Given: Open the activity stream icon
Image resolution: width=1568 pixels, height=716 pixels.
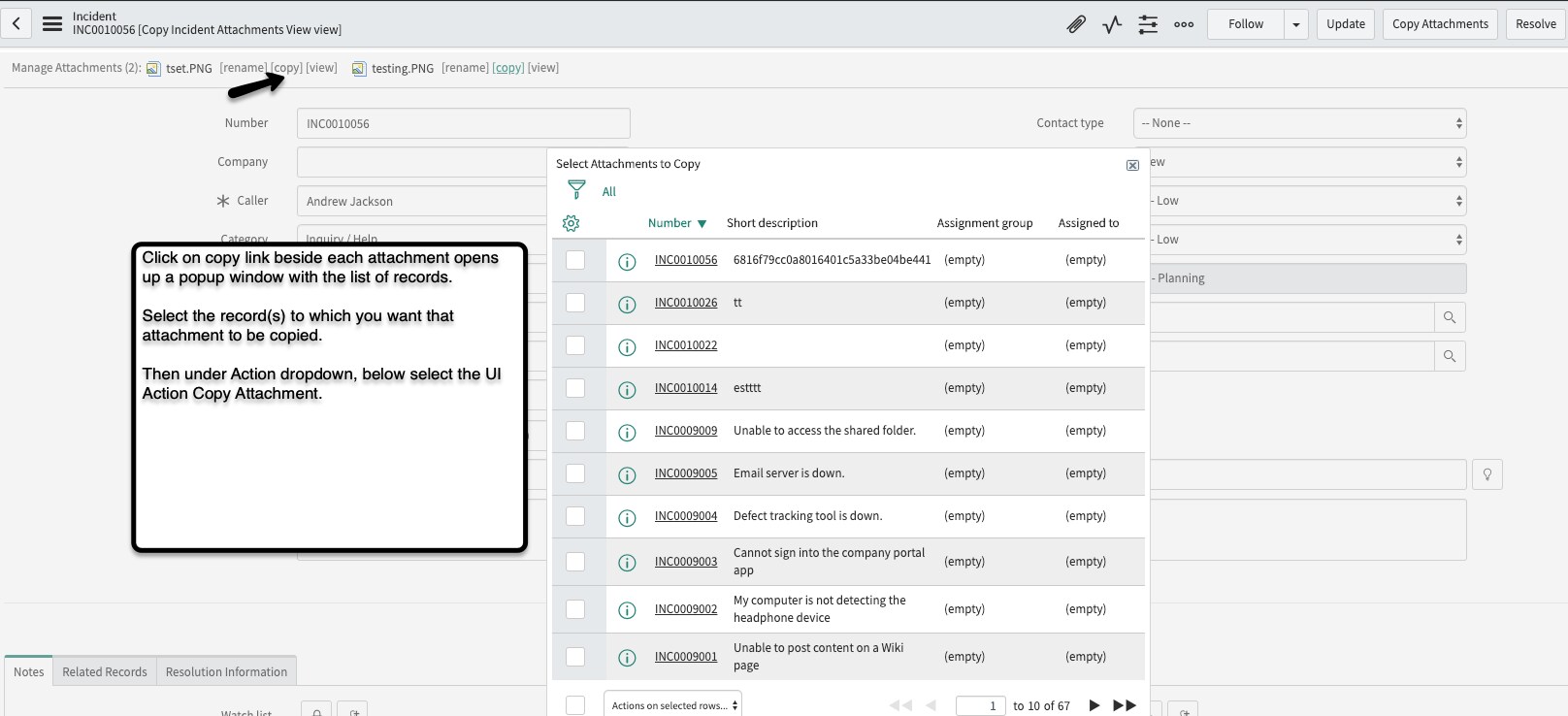Looking at the screenshot, I should [x=1112, y=24].
